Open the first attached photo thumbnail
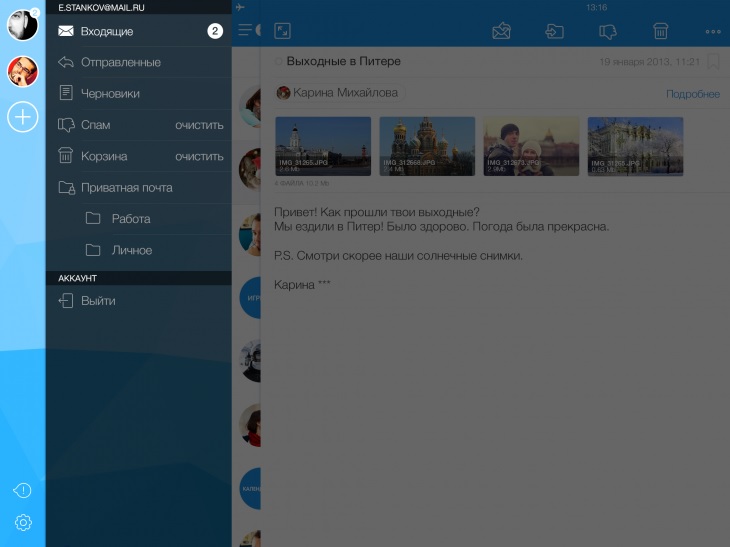The width and height of the screenshot is (730, 547). coord(322,146)
